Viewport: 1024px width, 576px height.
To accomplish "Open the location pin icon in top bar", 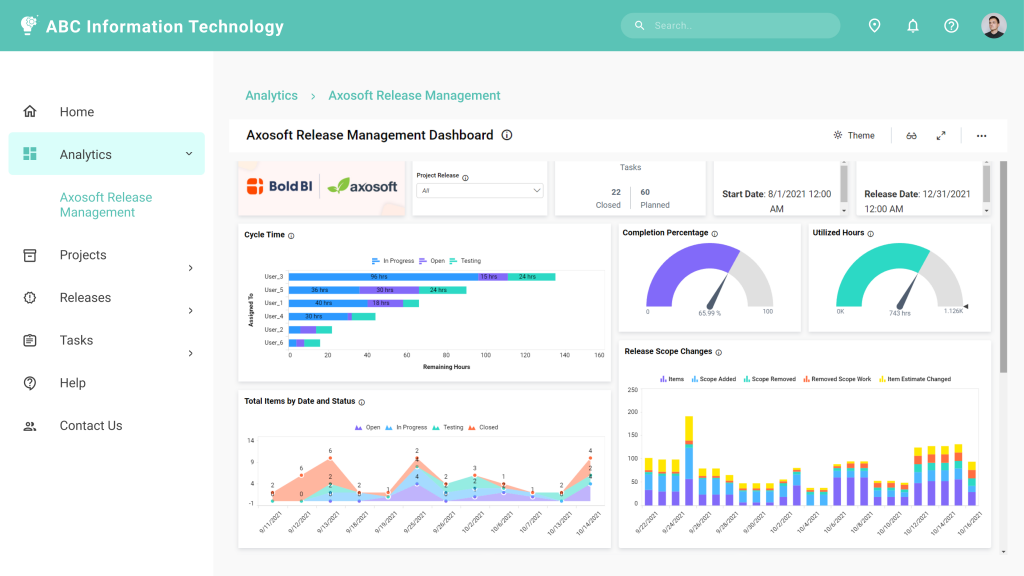I will (x=874, y=25).
